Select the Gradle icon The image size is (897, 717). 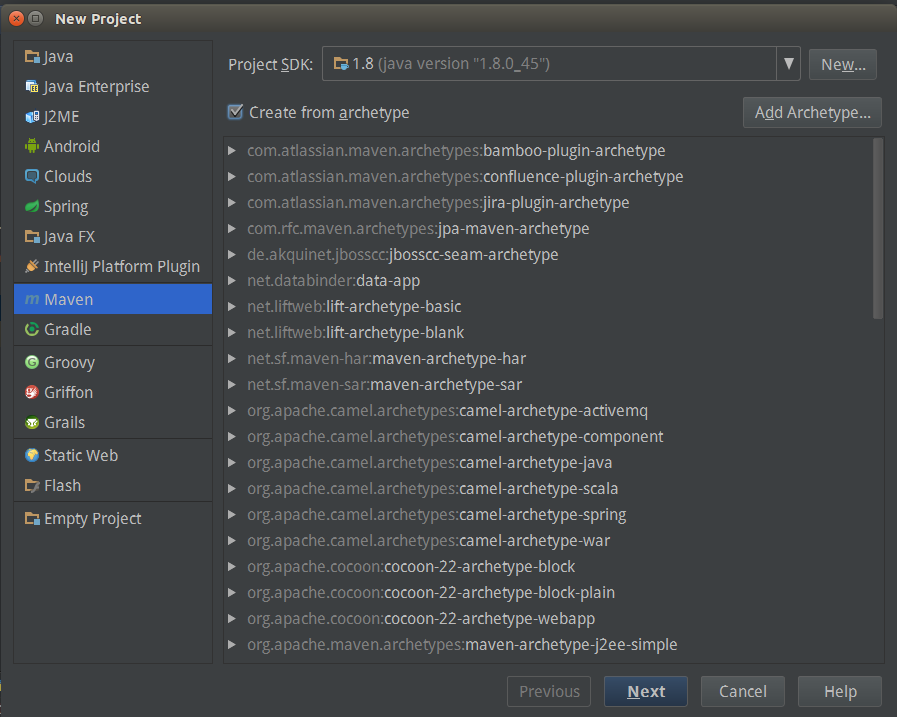tap(32, 329)
